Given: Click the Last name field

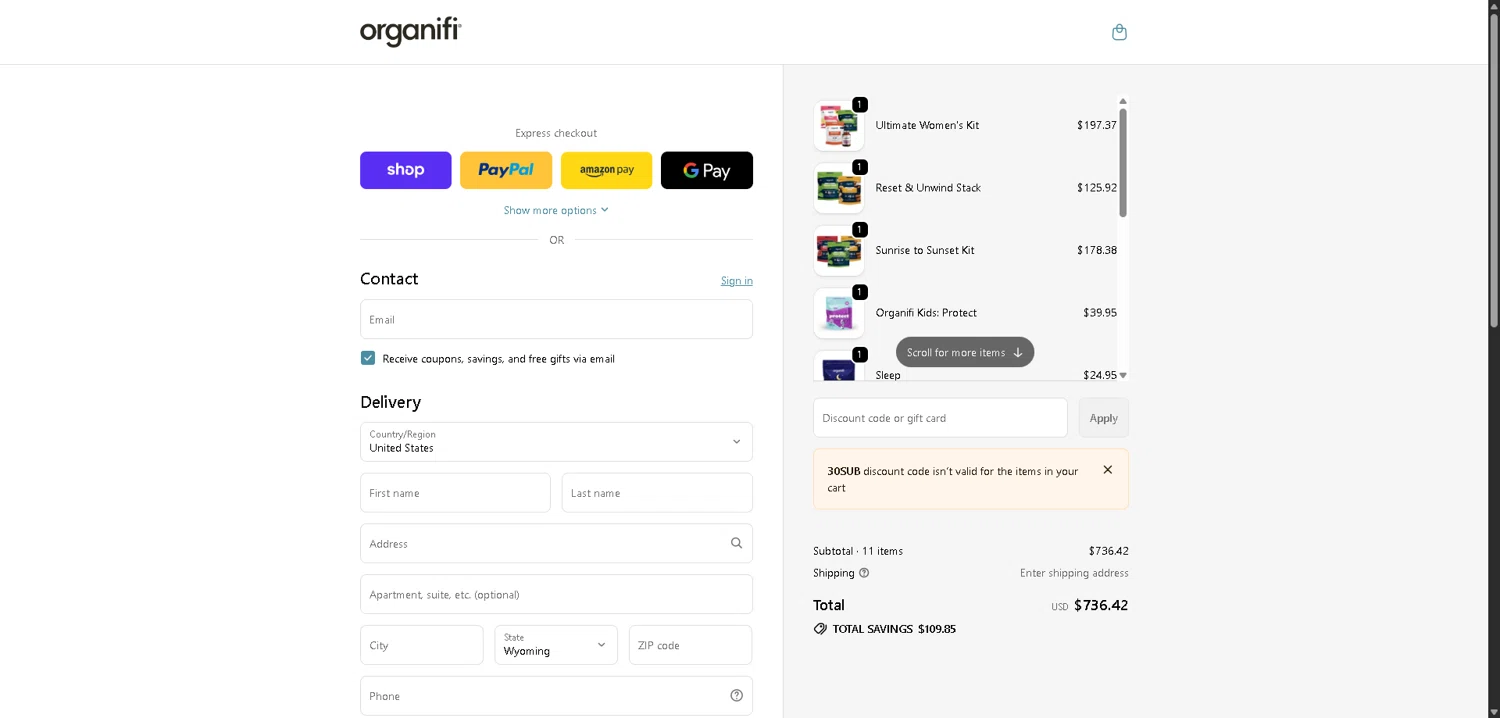Looking at the screenshot, I should (657, 493).
